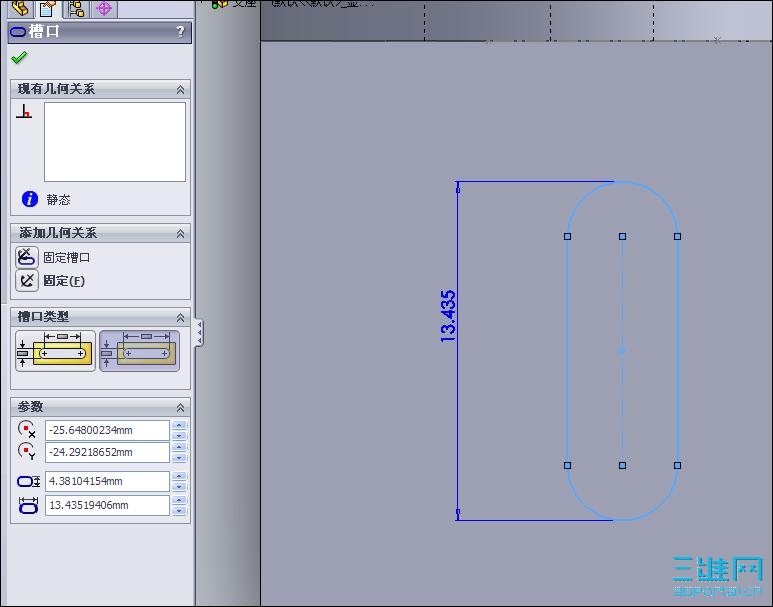
Task: Increase slot width with up spinner
Action: click(x=179, y=476)
